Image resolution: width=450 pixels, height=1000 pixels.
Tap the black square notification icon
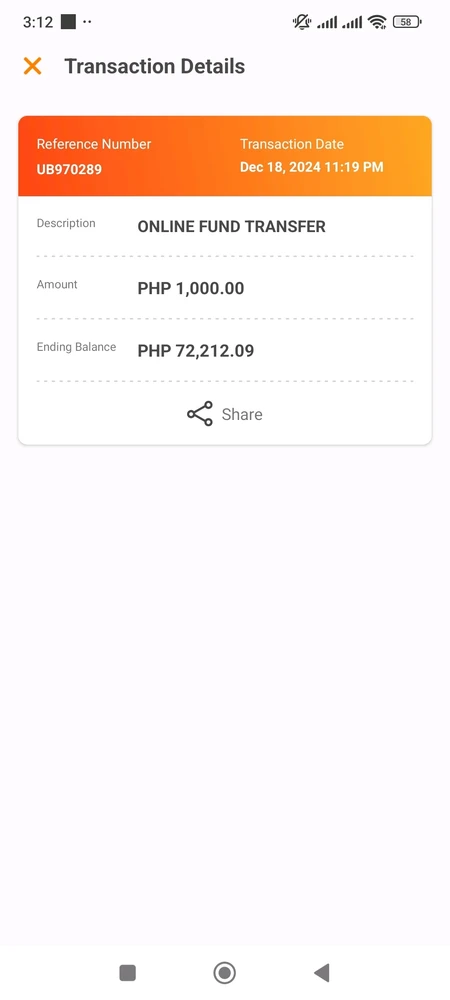click(x=68, y=22)
